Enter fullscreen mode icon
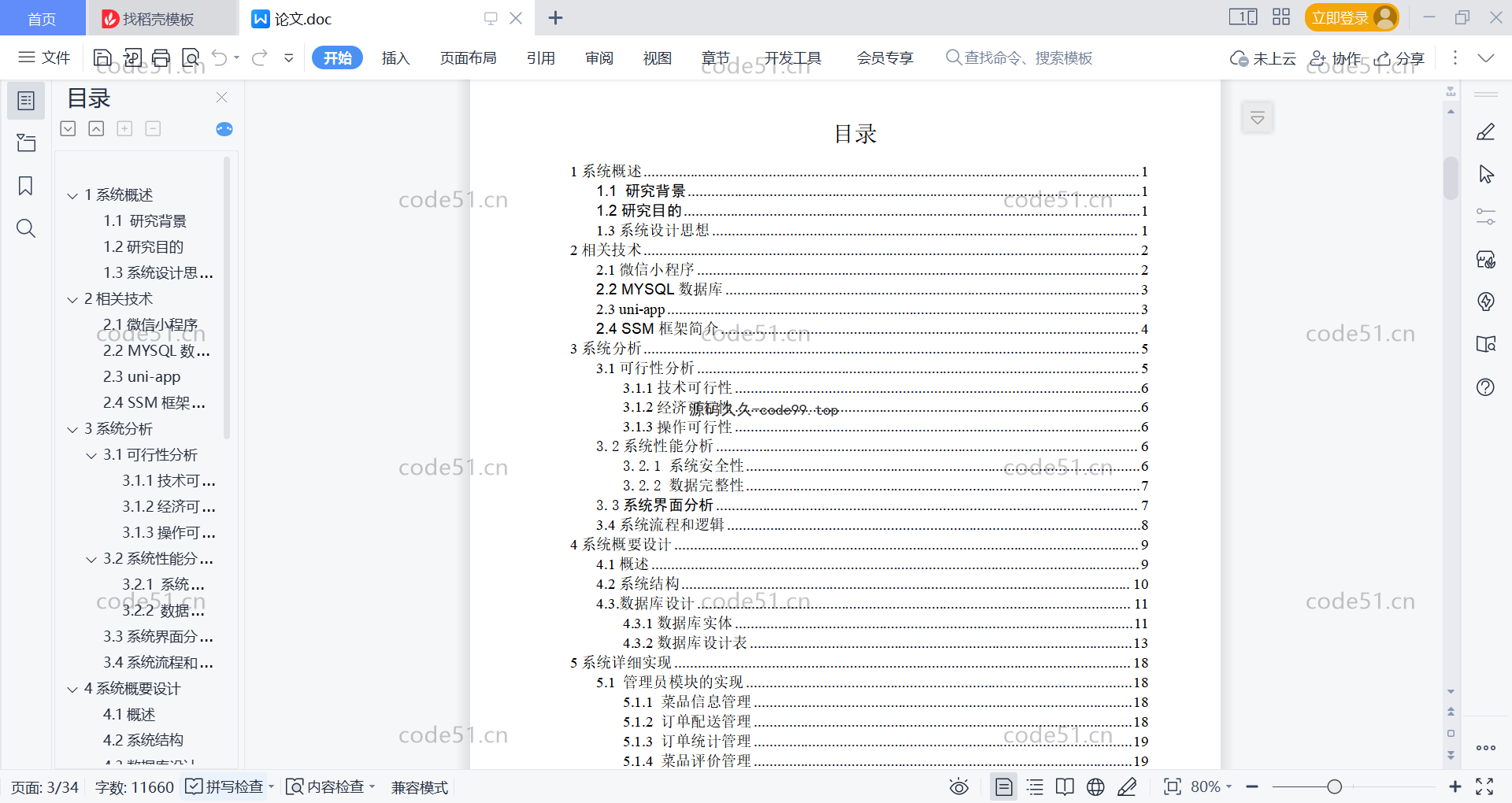1512x803 pixels. (1484, 786)
